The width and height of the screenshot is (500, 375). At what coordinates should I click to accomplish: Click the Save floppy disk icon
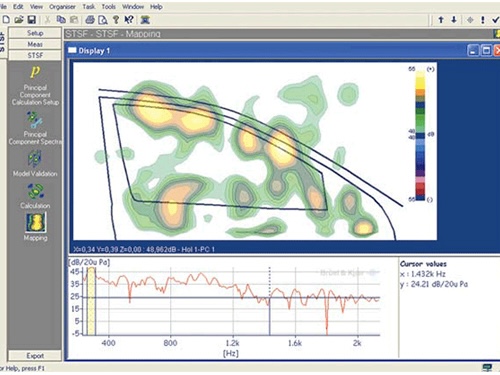click(x=32, y=20)
